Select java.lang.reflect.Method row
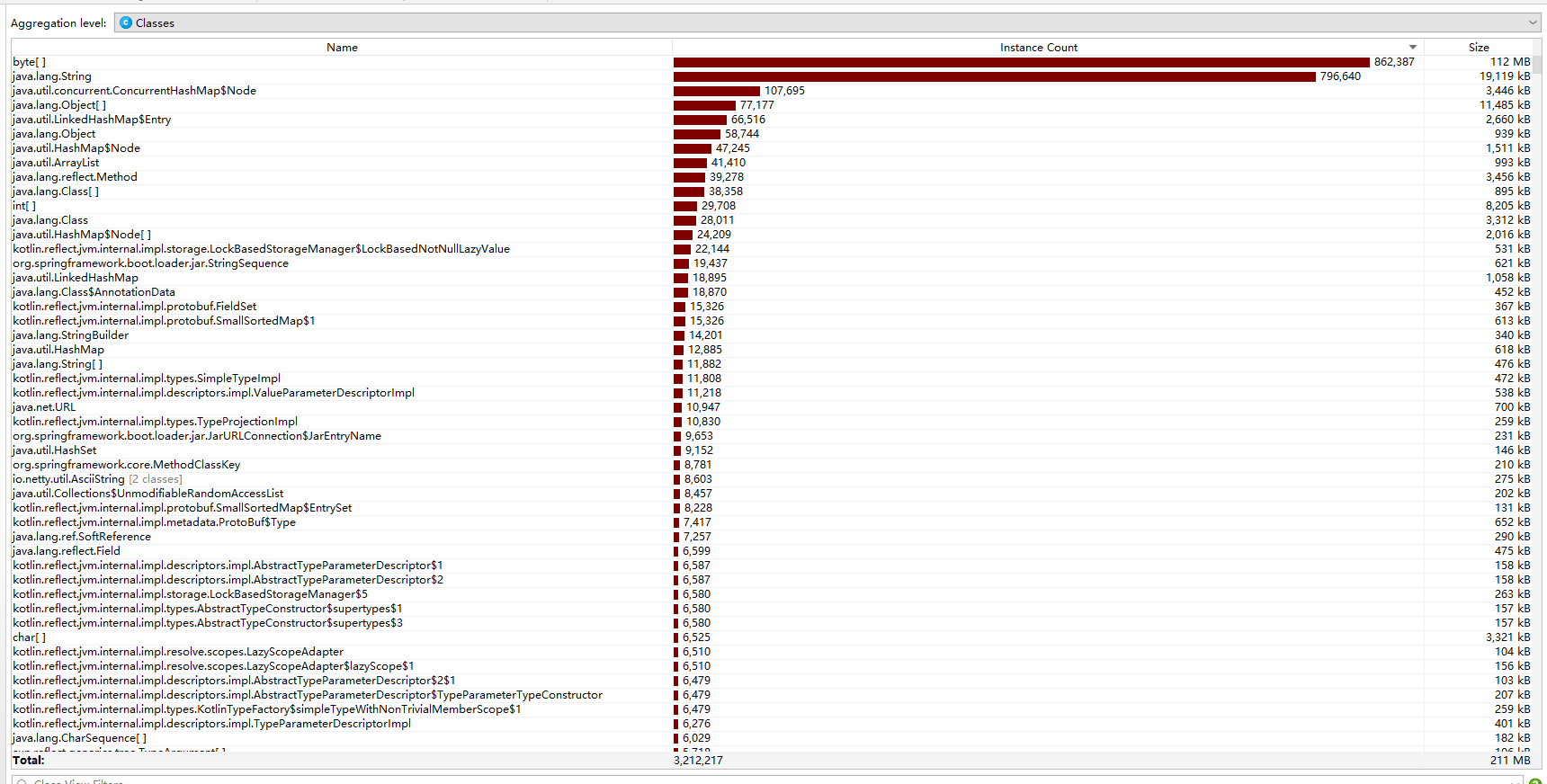The width and height of the screenshot is (1547, 784). pyautogui.click(x=772, y=177)
